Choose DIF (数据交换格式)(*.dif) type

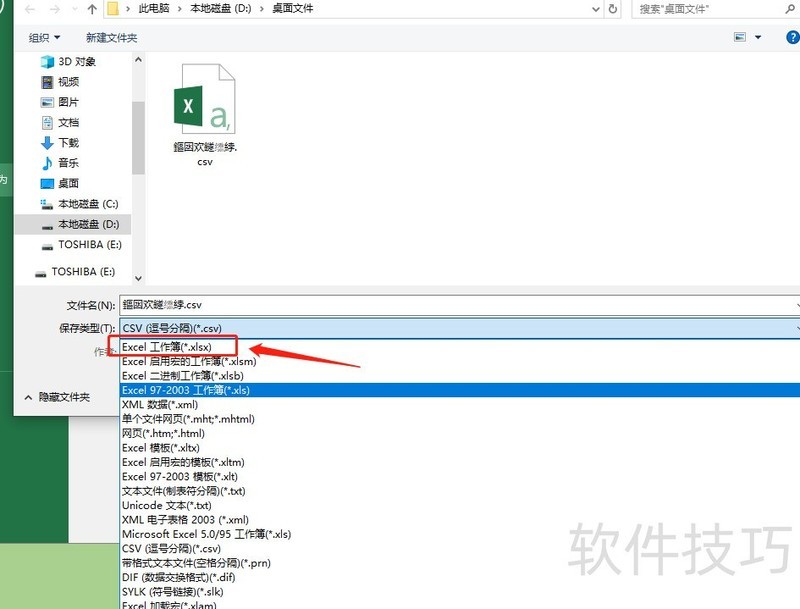point(460,577)
